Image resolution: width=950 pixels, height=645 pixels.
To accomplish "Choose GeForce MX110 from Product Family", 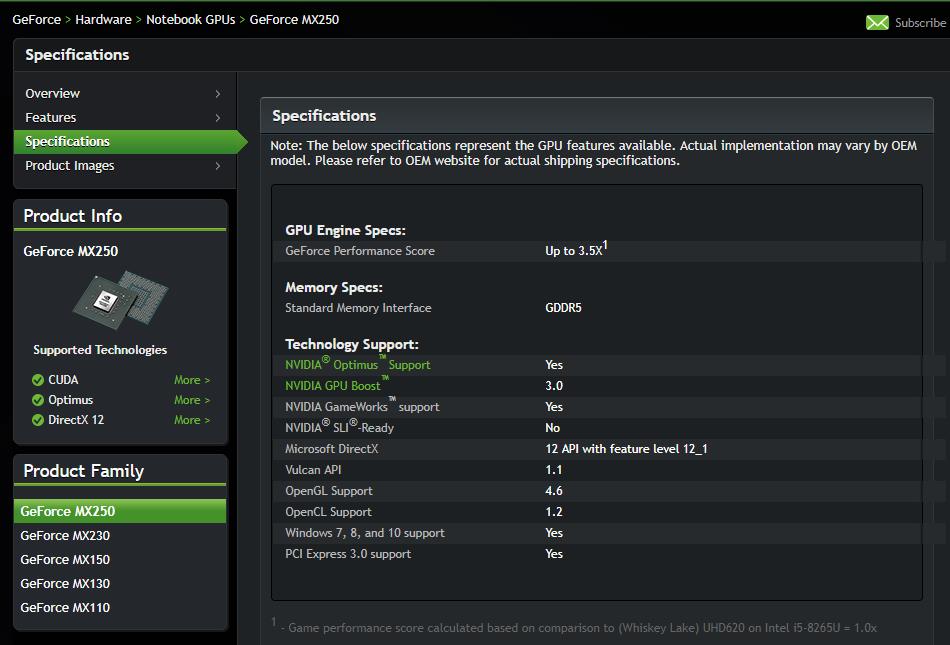I will pos(65,608).
